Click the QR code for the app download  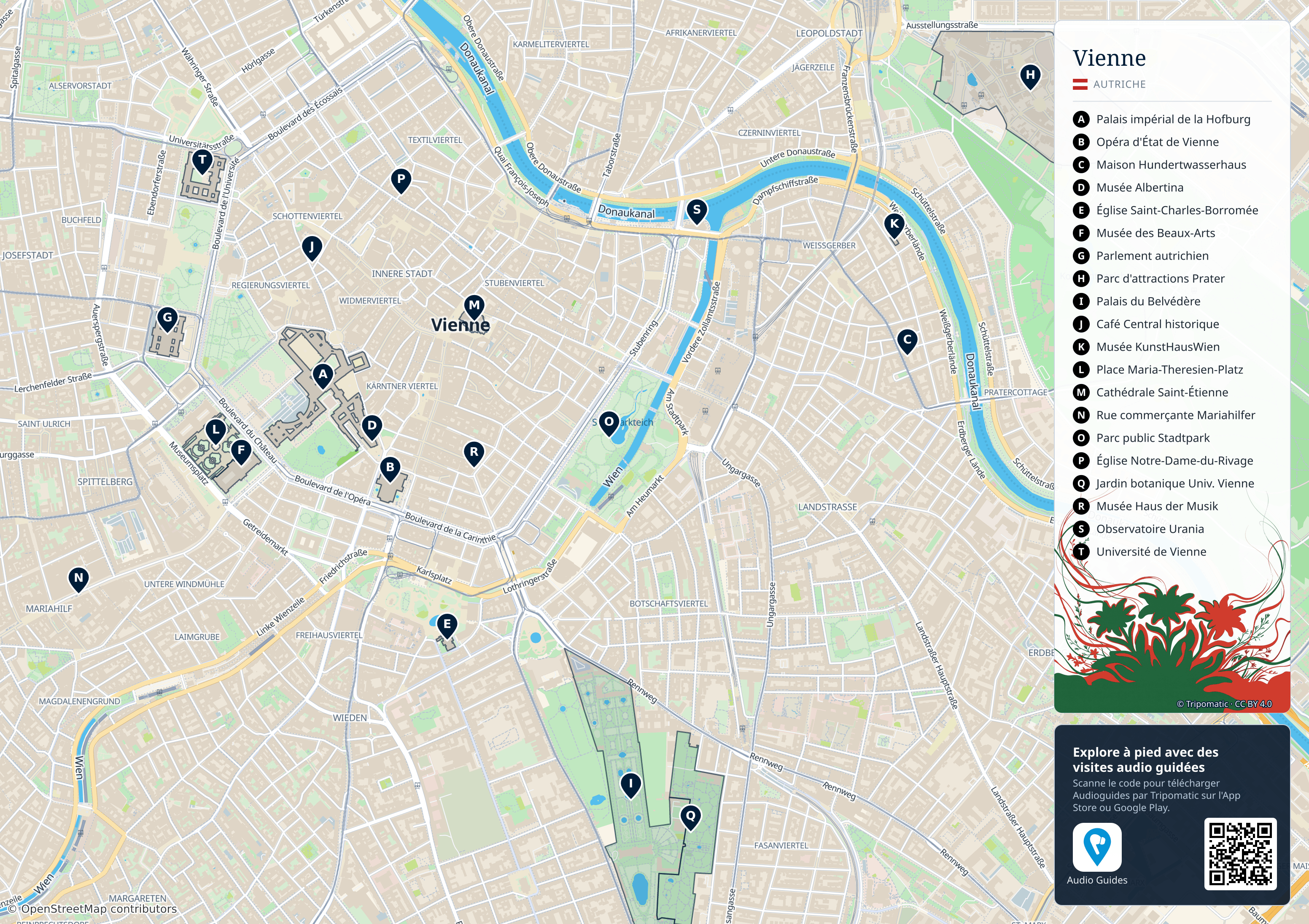click(x=1240, y=853)
